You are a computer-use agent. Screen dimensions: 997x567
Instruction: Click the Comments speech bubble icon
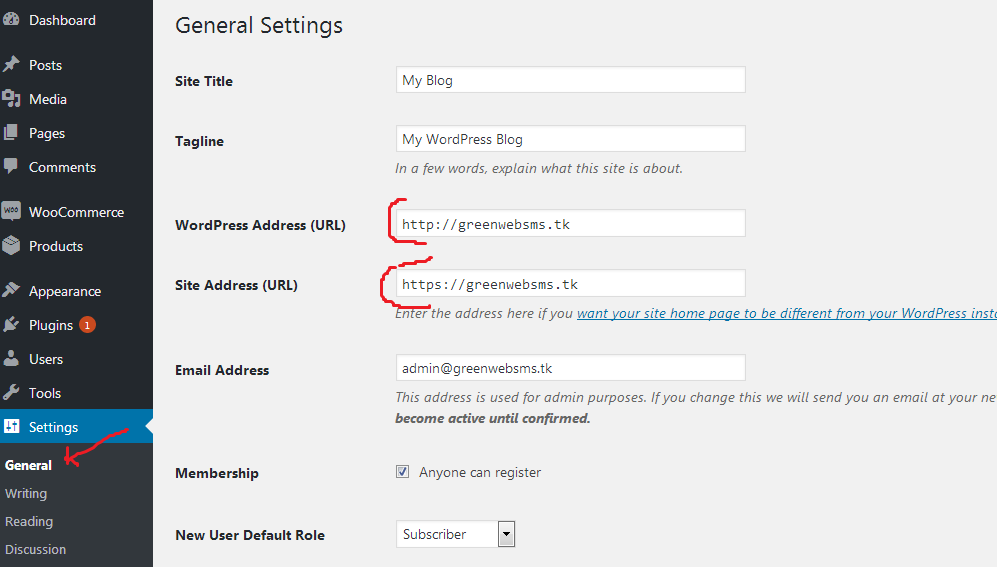tap(11, 167)
